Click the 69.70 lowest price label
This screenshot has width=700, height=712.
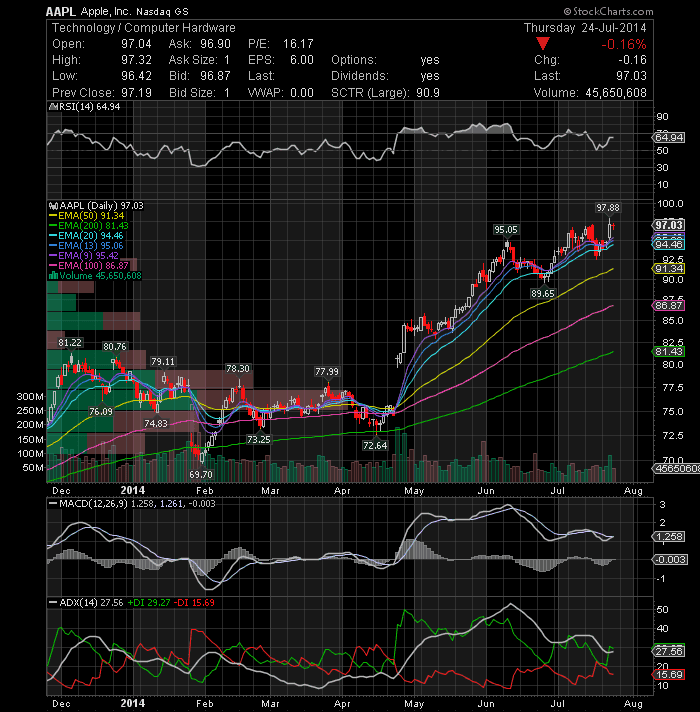(201, 474)
